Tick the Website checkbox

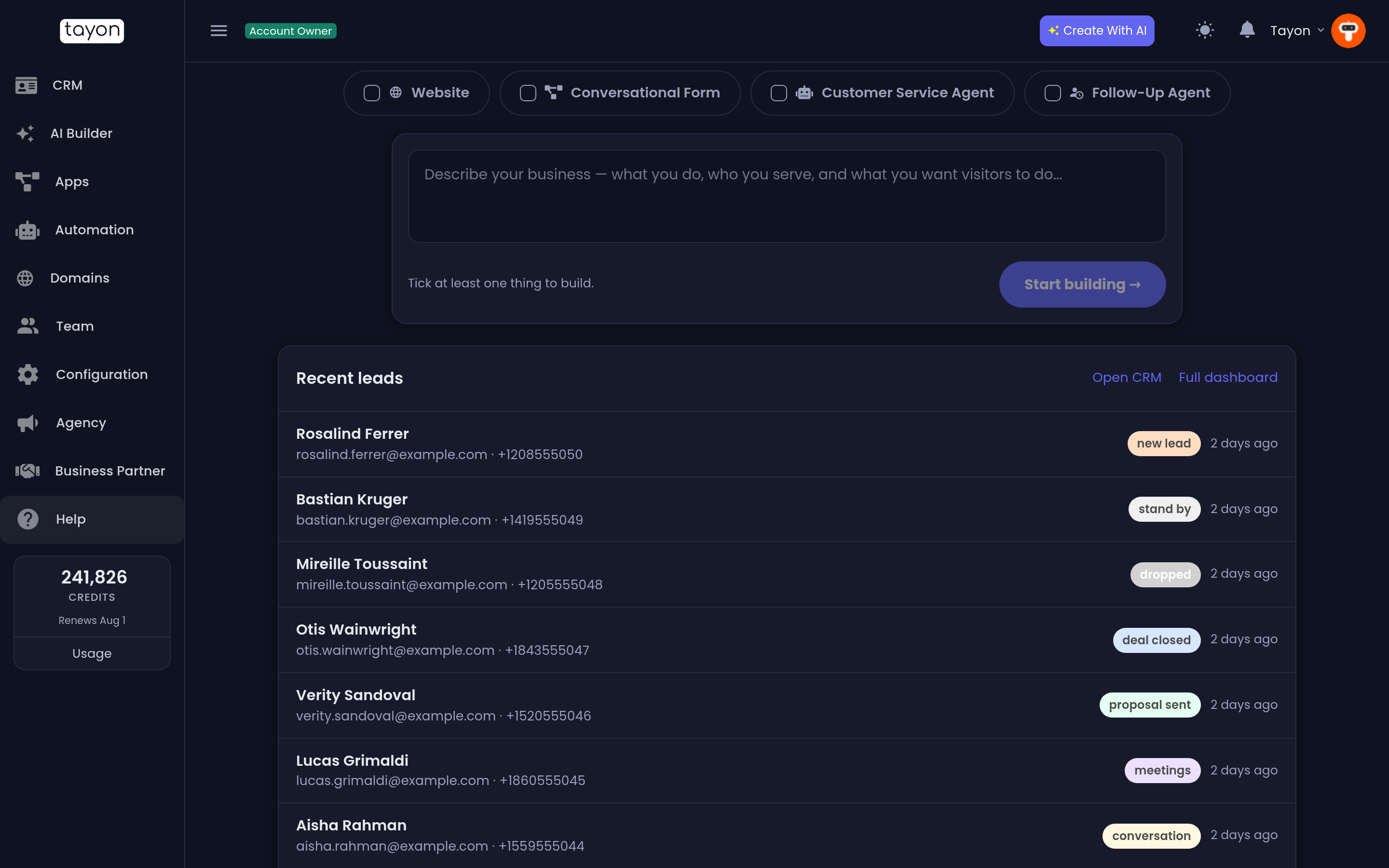[371, 93]
